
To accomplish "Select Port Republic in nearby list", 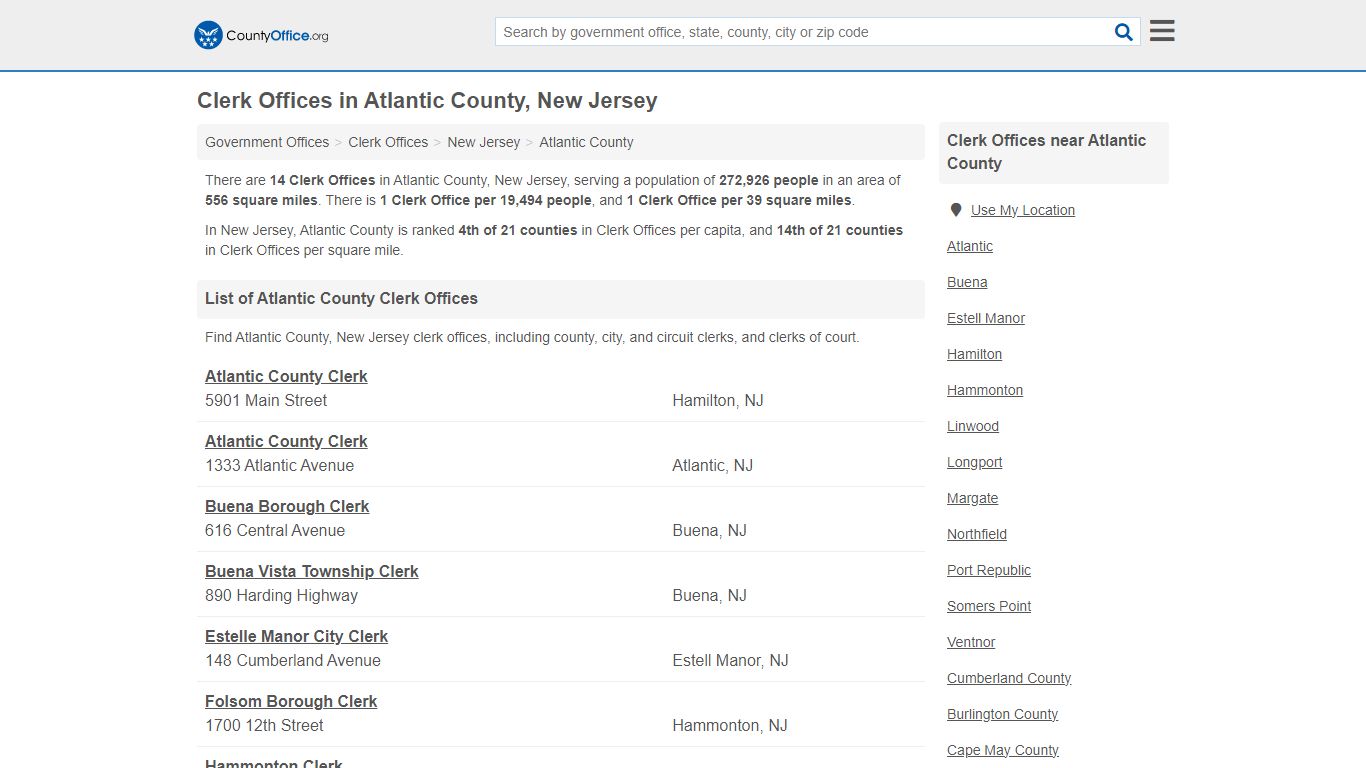I will pyautogui.click(x=989, y=570).
